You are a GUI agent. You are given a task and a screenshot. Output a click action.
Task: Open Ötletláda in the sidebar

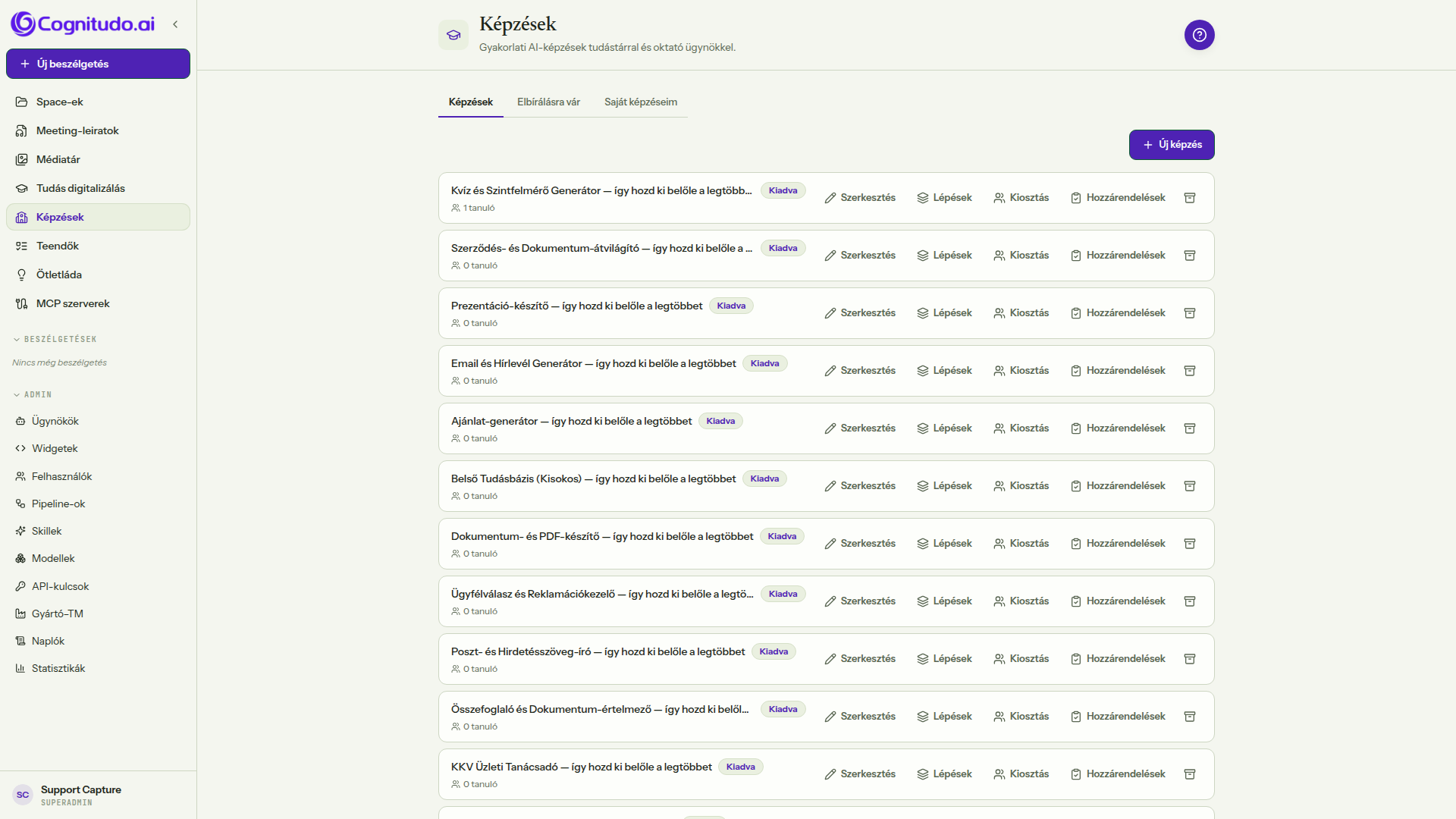[98, 275]
